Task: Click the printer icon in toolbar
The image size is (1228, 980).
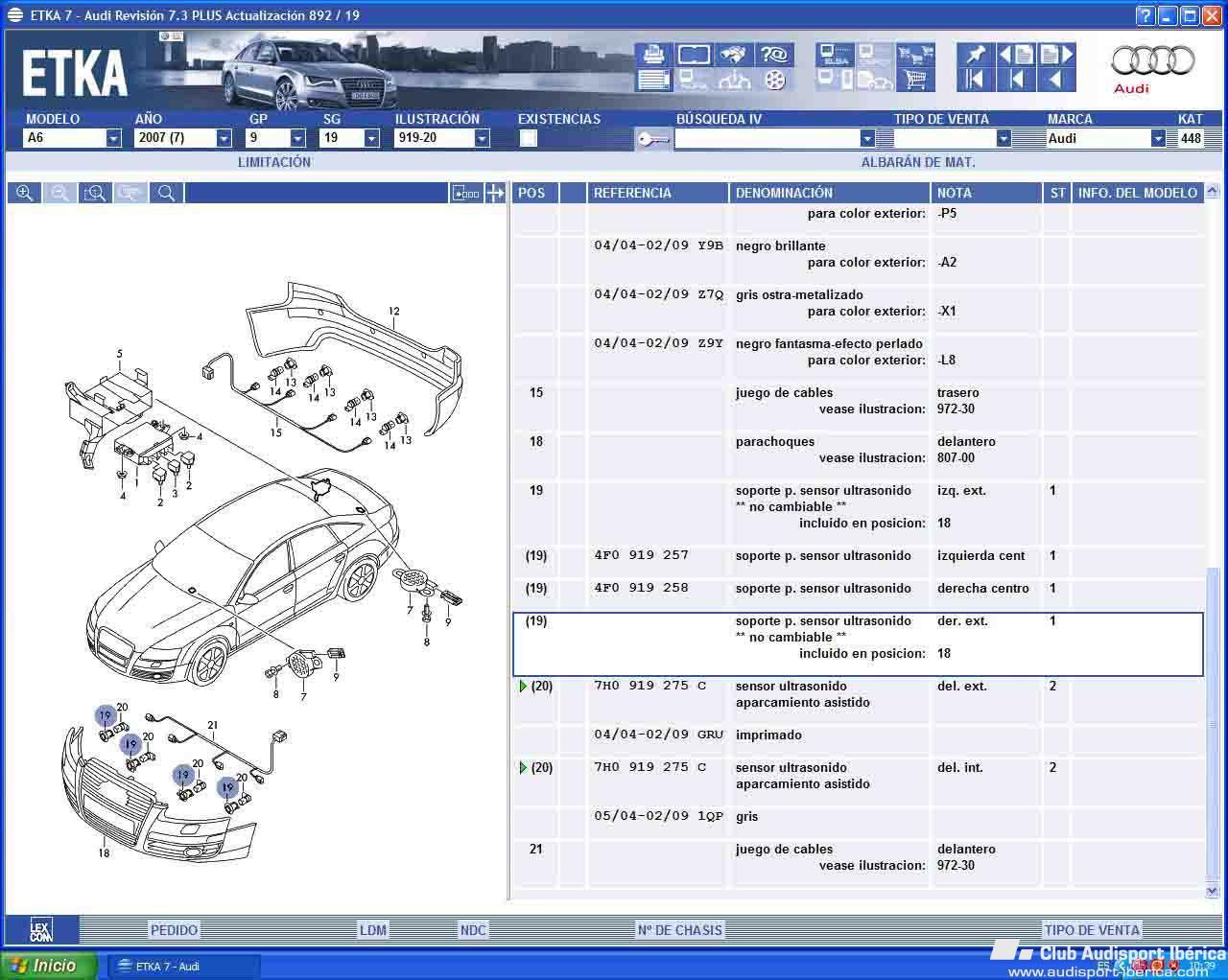Action: click(x=653, y=55)
